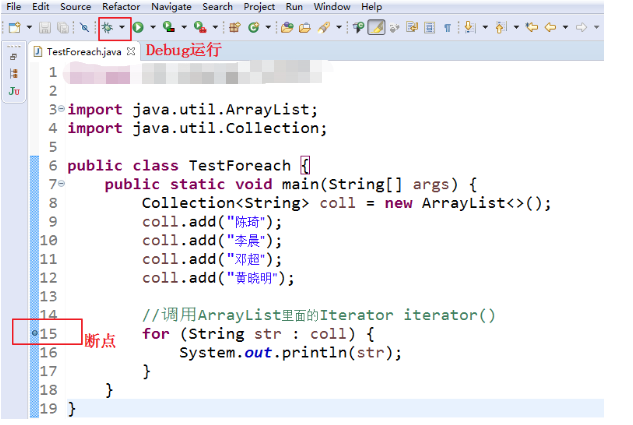Open the Navigate menu
The height and width of the screenshot is (425, 633).
[171, 6]
